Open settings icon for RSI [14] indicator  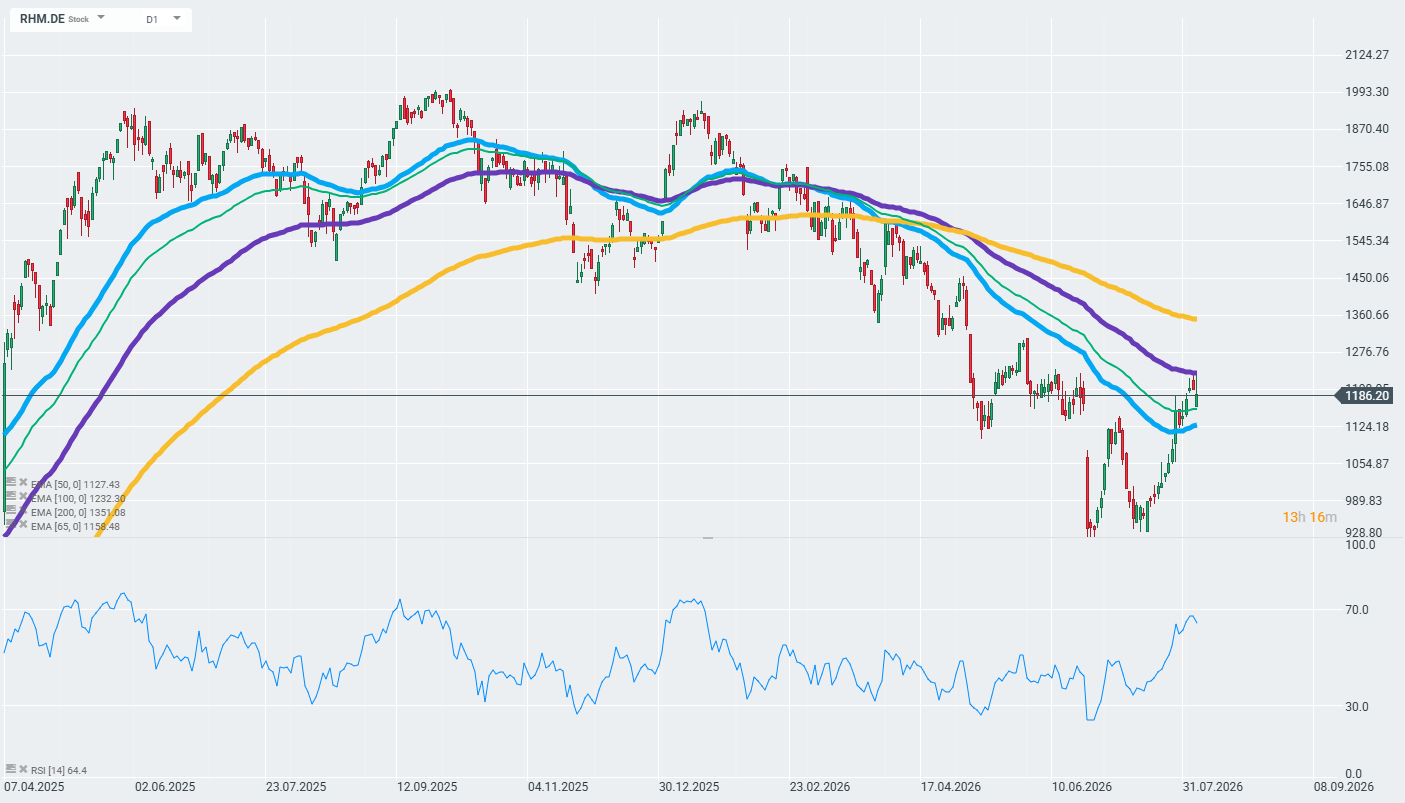click(11, 769)
